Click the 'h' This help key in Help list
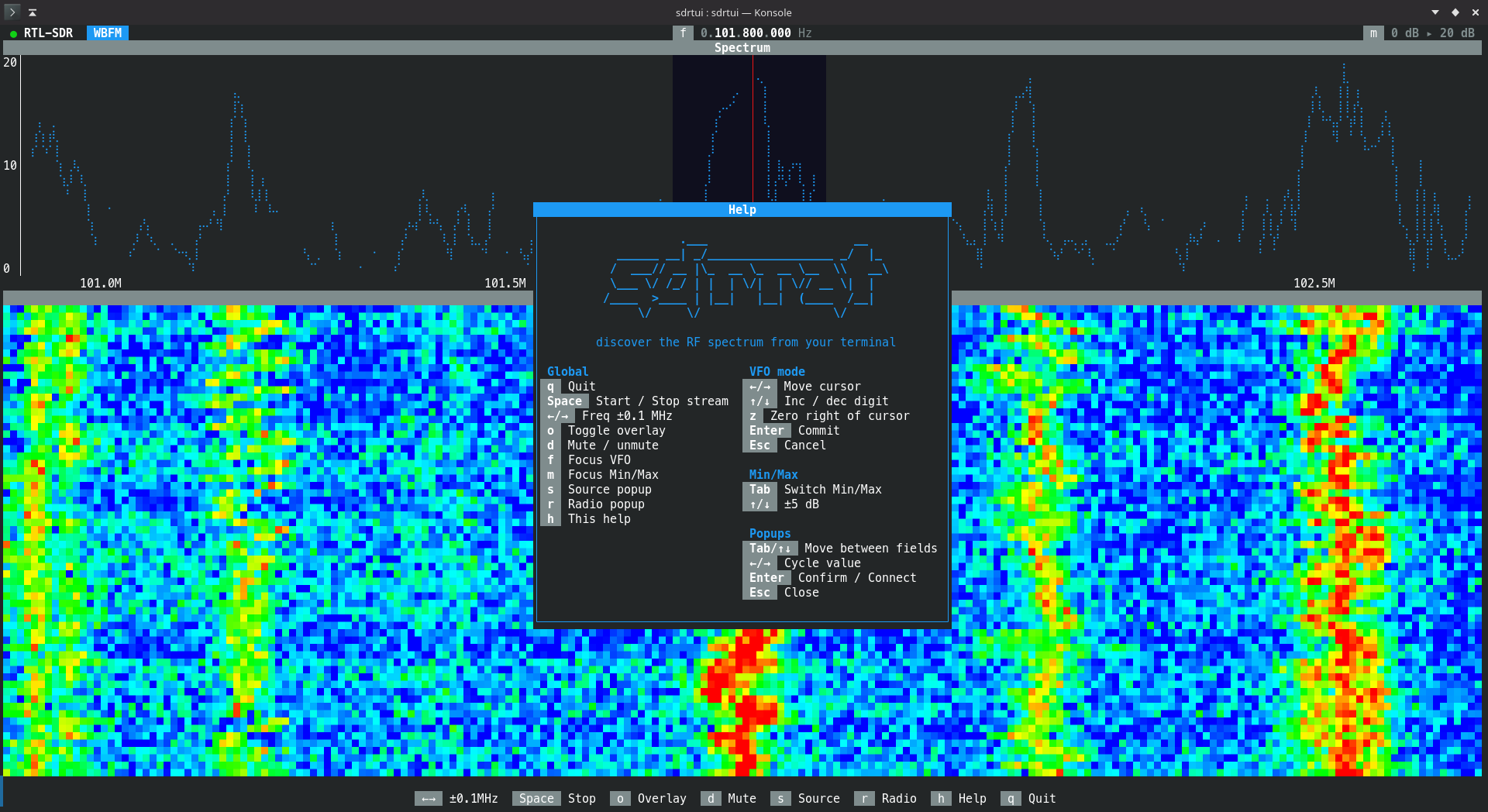The width and height of the screenshot is (1488, 812). (550, 518)
